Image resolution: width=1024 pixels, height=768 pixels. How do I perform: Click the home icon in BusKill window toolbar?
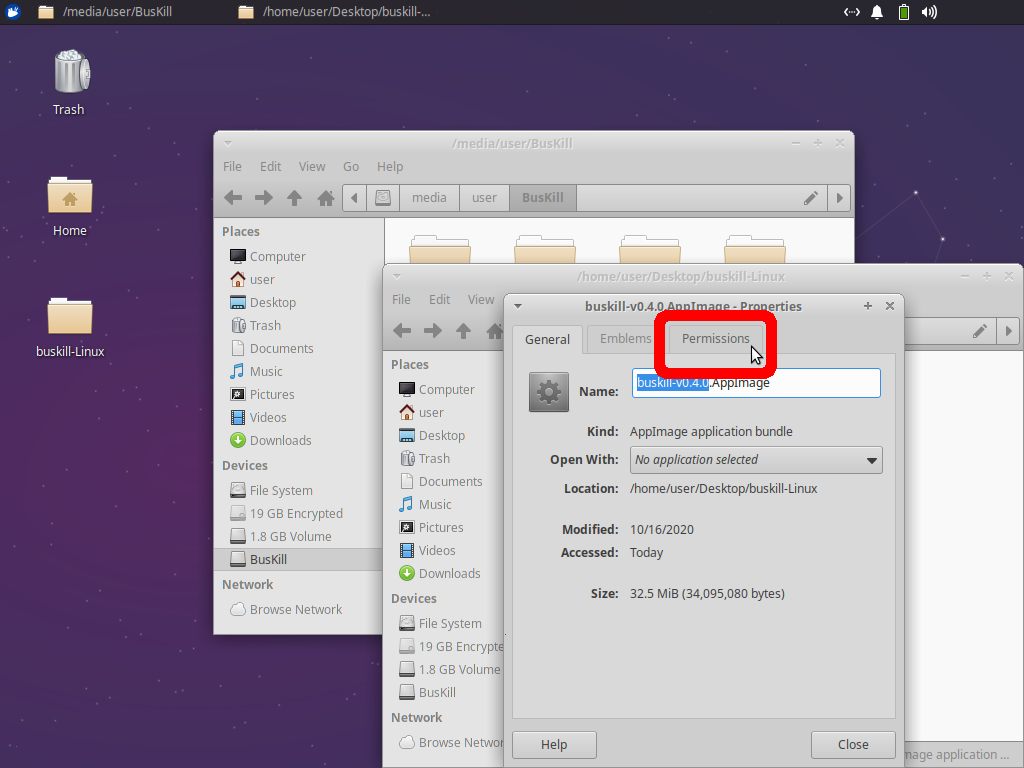325,197
